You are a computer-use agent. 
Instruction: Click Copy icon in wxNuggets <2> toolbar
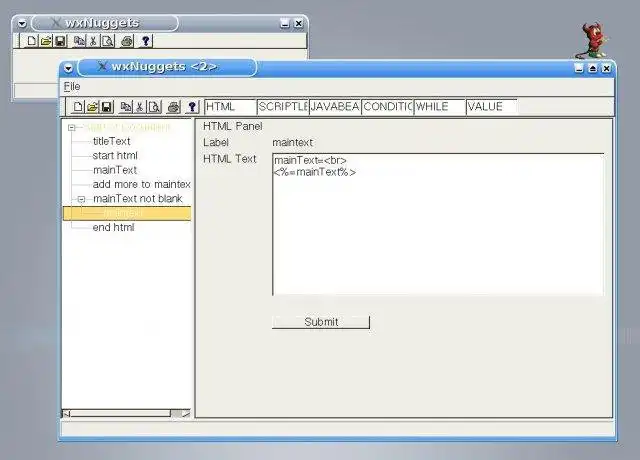coord(126,107)
